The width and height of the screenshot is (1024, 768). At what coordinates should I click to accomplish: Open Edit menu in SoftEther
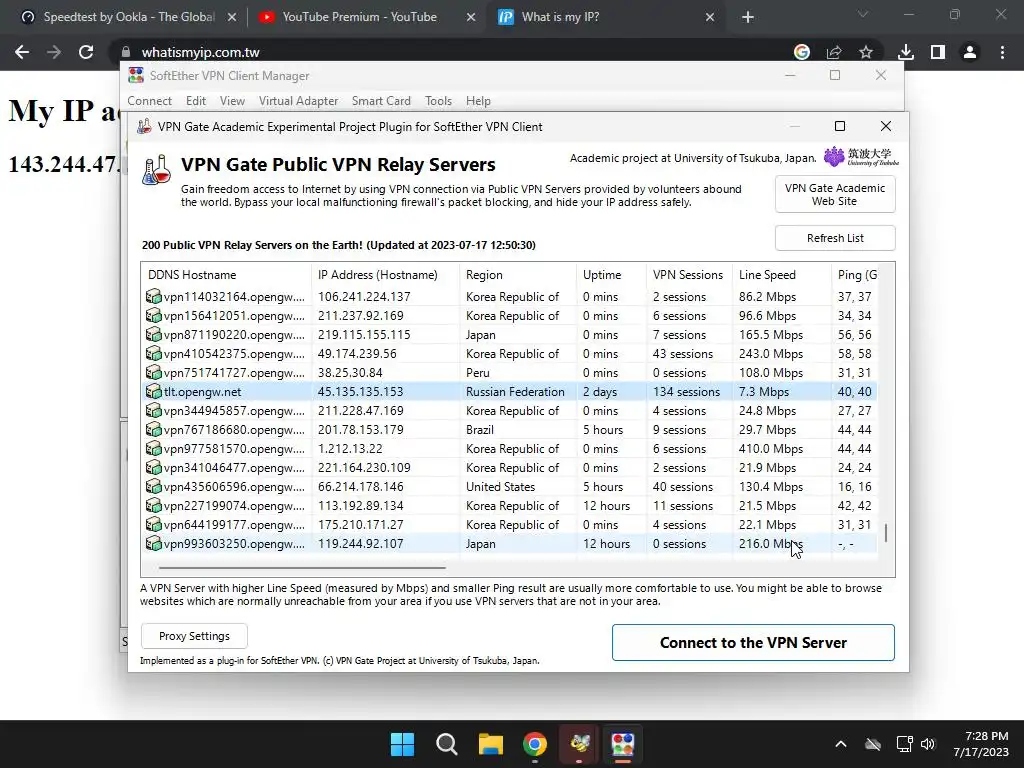195,101
